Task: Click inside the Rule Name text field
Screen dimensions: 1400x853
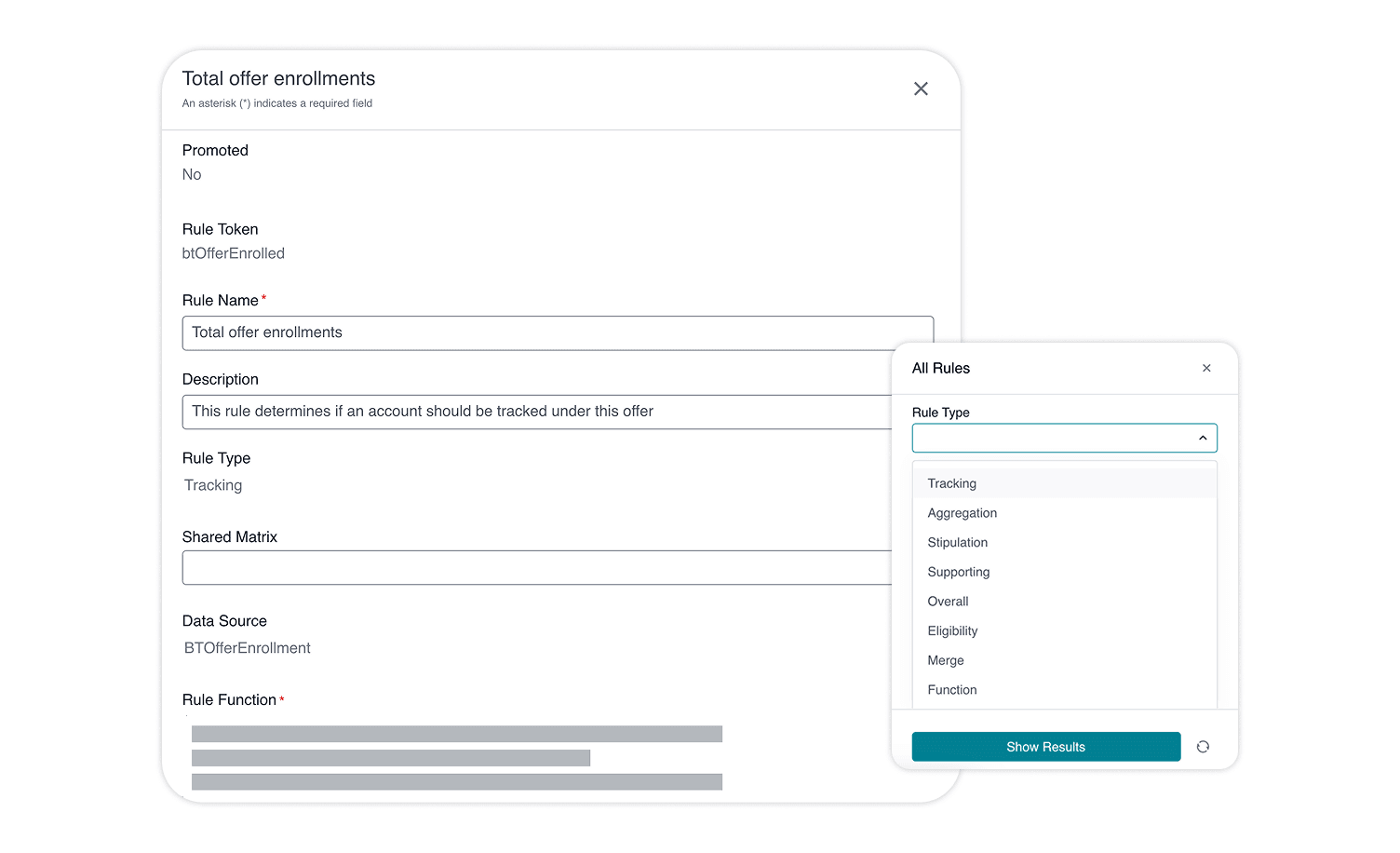Action: pyautogui.click(x=557, y=332)
